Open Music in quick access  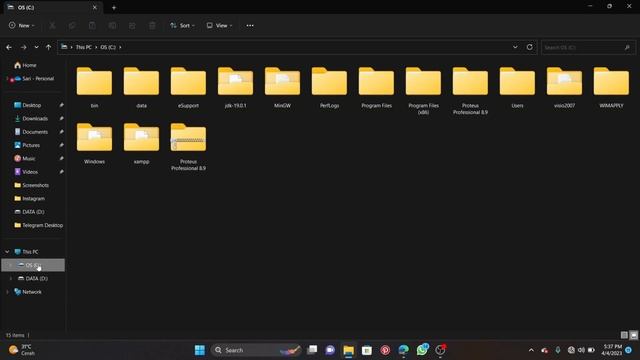pos(24,158)
